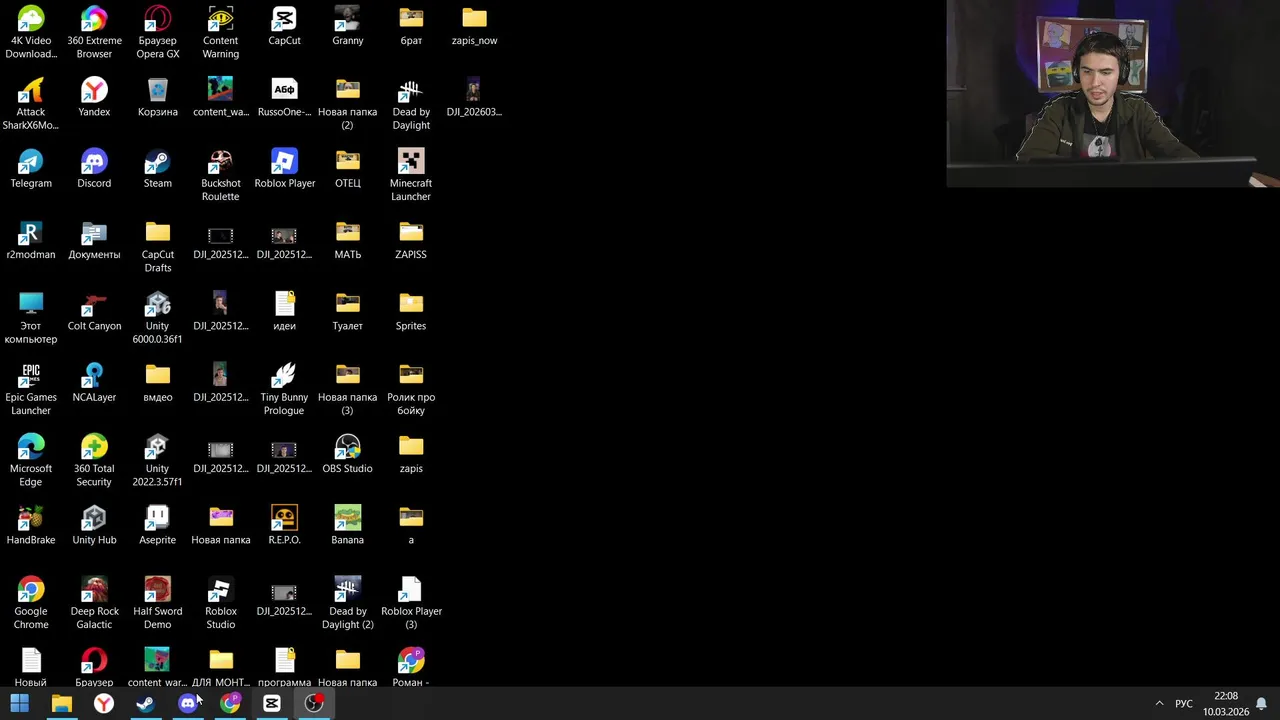Launch the Discord desktop shortcut

[x=94, y=168]
